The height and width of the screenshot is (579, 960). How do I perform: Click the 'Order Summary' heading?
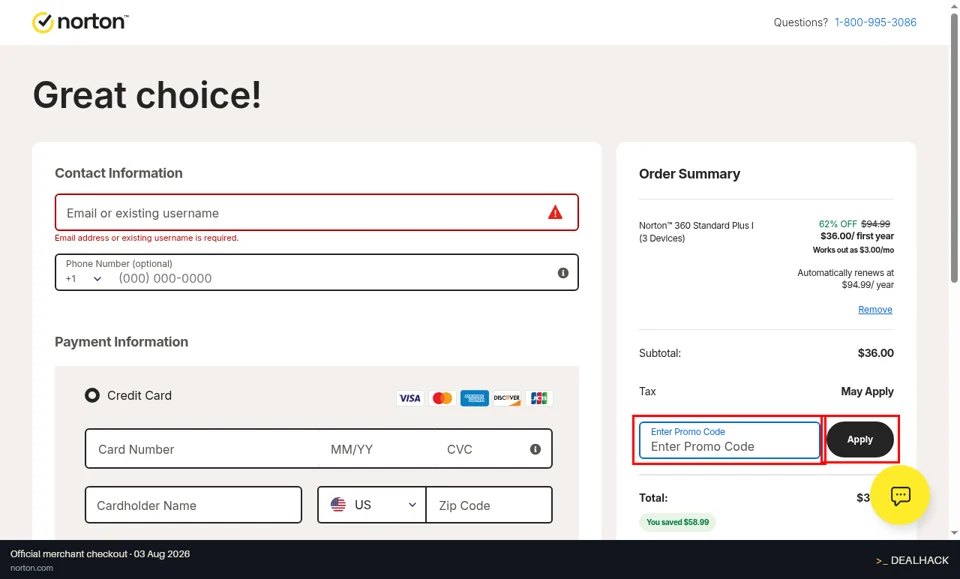[x=689, y=174]
